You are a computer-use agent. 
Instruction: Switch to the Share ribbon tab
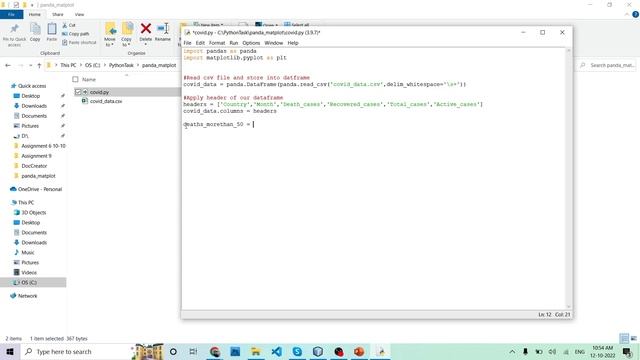(58, 14)
